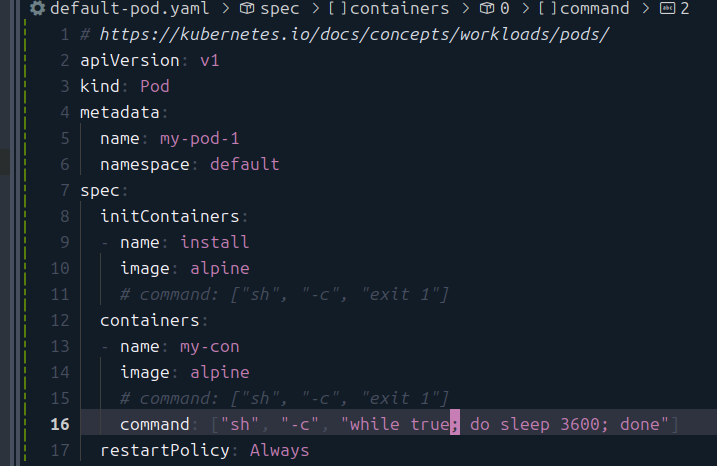Click the kind value Pod
The height and width of the screenshot is (466, 717).
154,86
